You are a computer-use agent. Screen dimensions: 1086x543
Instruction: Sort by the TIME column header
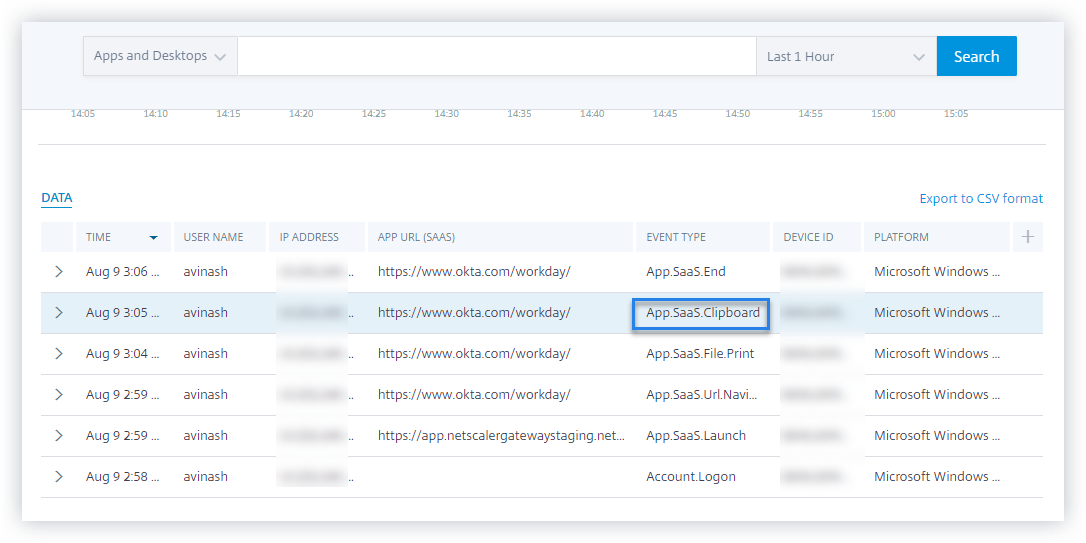coord(123,237)
